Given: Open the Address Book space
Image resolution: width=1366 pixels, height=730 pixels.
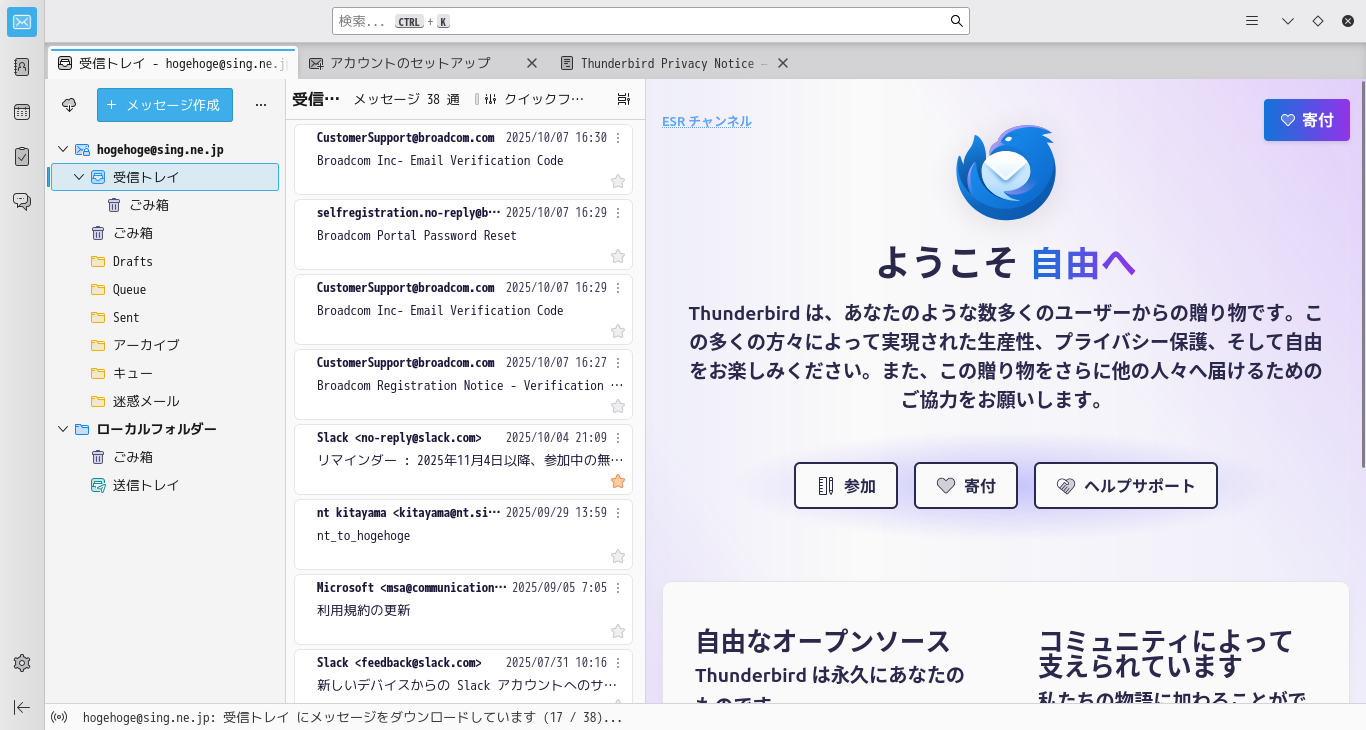Looking at the screenshot, I should click(22, 67).
